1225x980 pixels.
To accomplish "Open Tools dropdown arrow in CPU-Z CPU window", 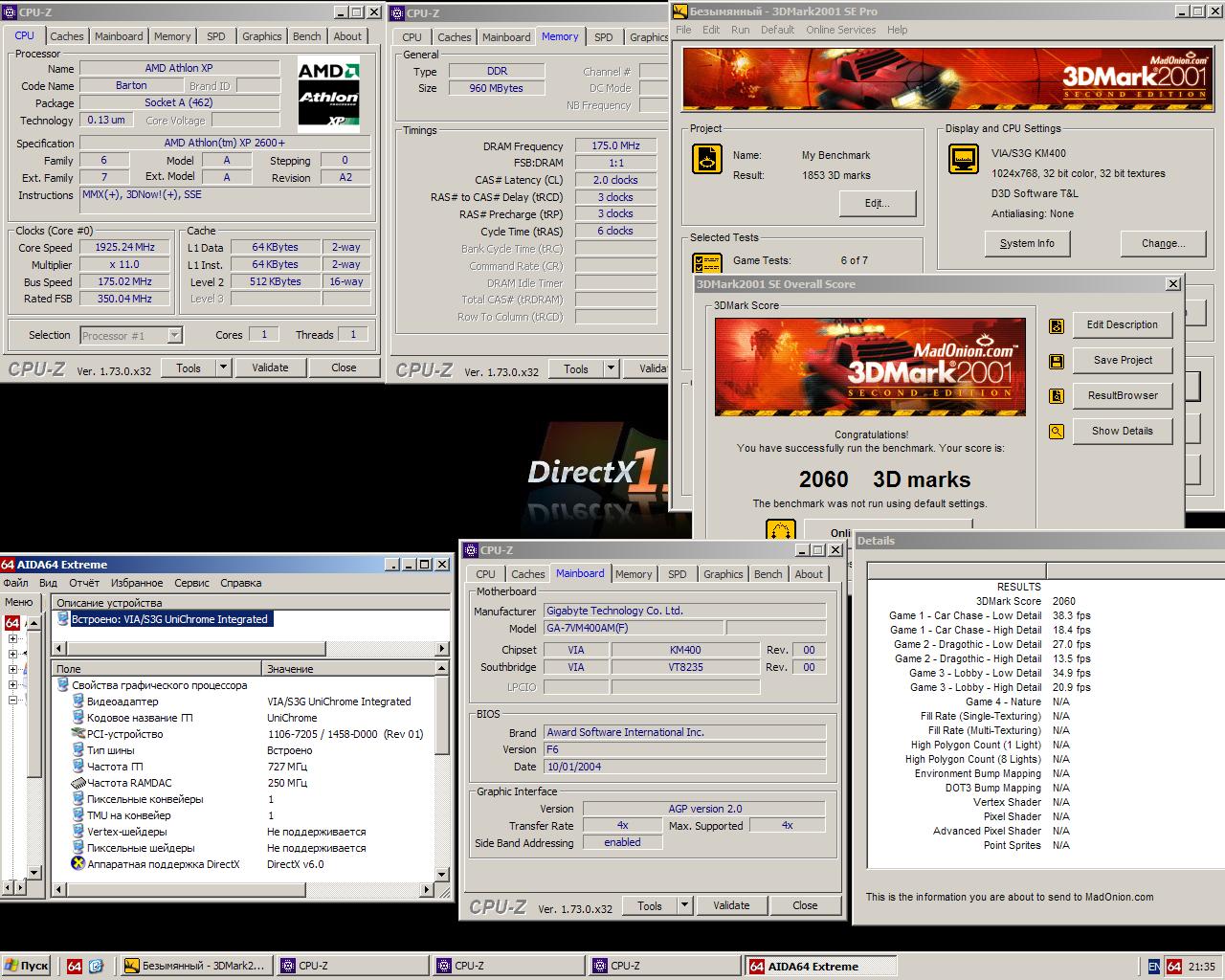I will tap(223, 367).
